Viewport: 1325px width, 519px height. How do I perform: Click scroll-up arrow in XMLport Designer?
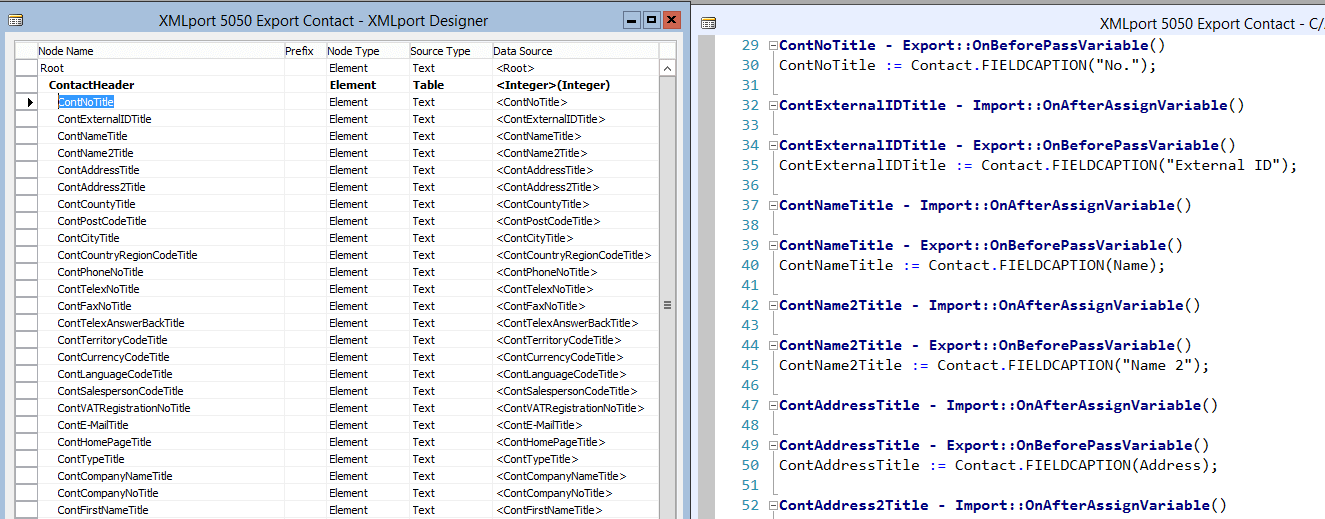pos(668,69)
